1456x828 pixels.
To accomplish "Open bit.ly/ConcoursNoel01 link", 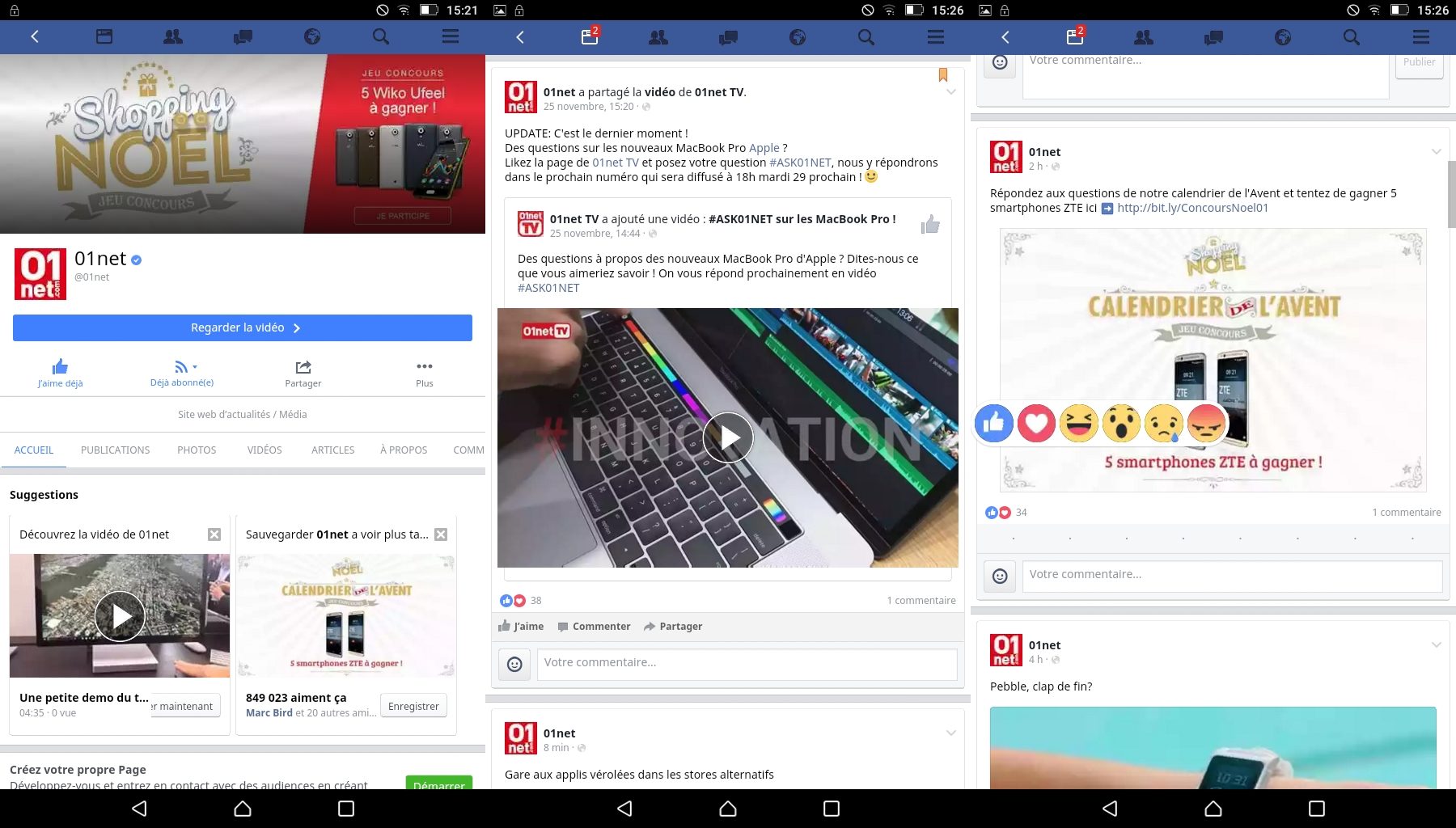I will coord(1192,208).
